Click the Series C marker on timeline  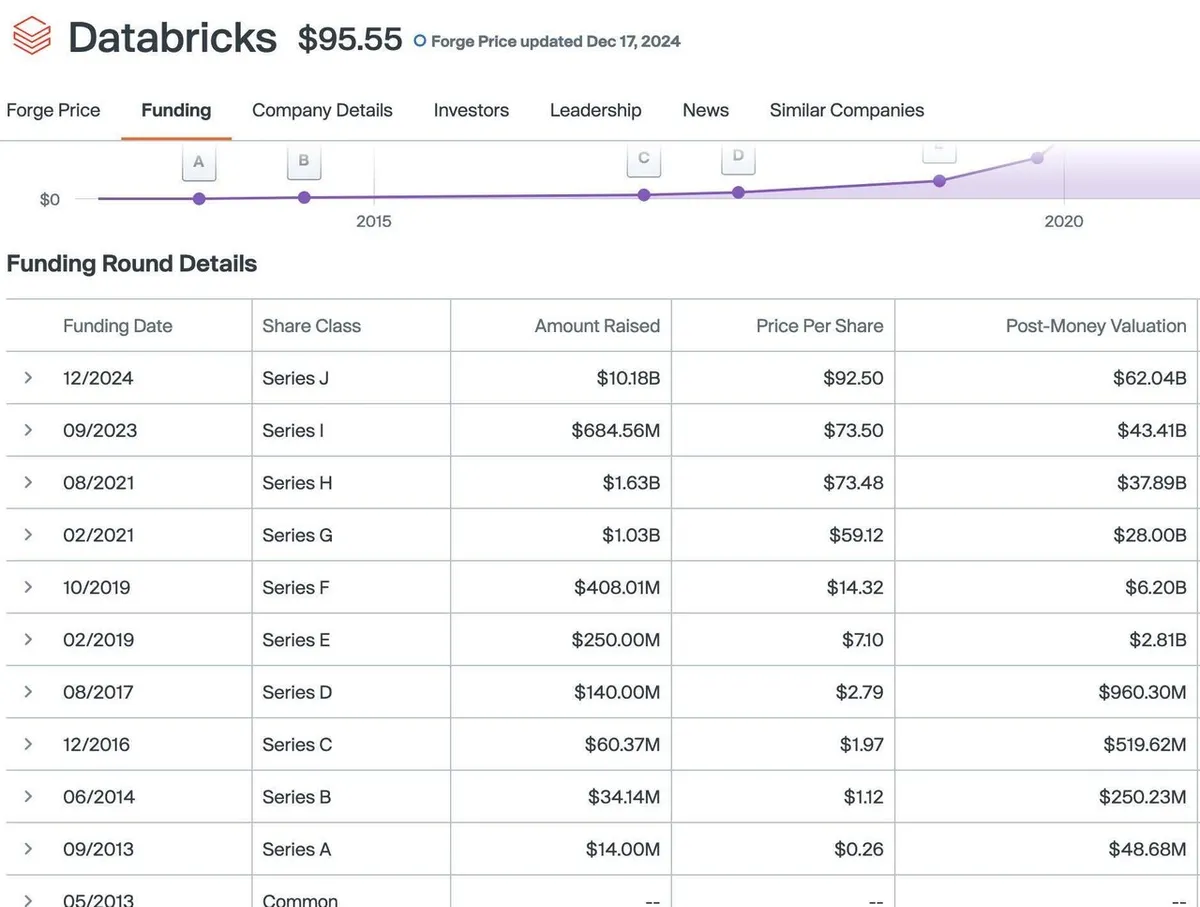click(x=643, y=158)
